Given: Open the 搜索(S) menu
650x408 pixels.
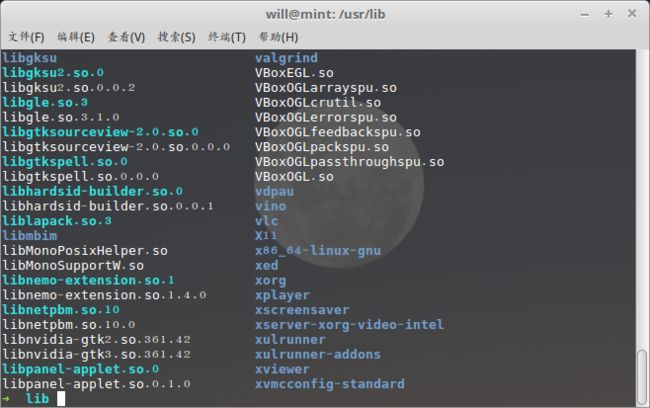Looking at the screenshot, I should coord(177,37).
